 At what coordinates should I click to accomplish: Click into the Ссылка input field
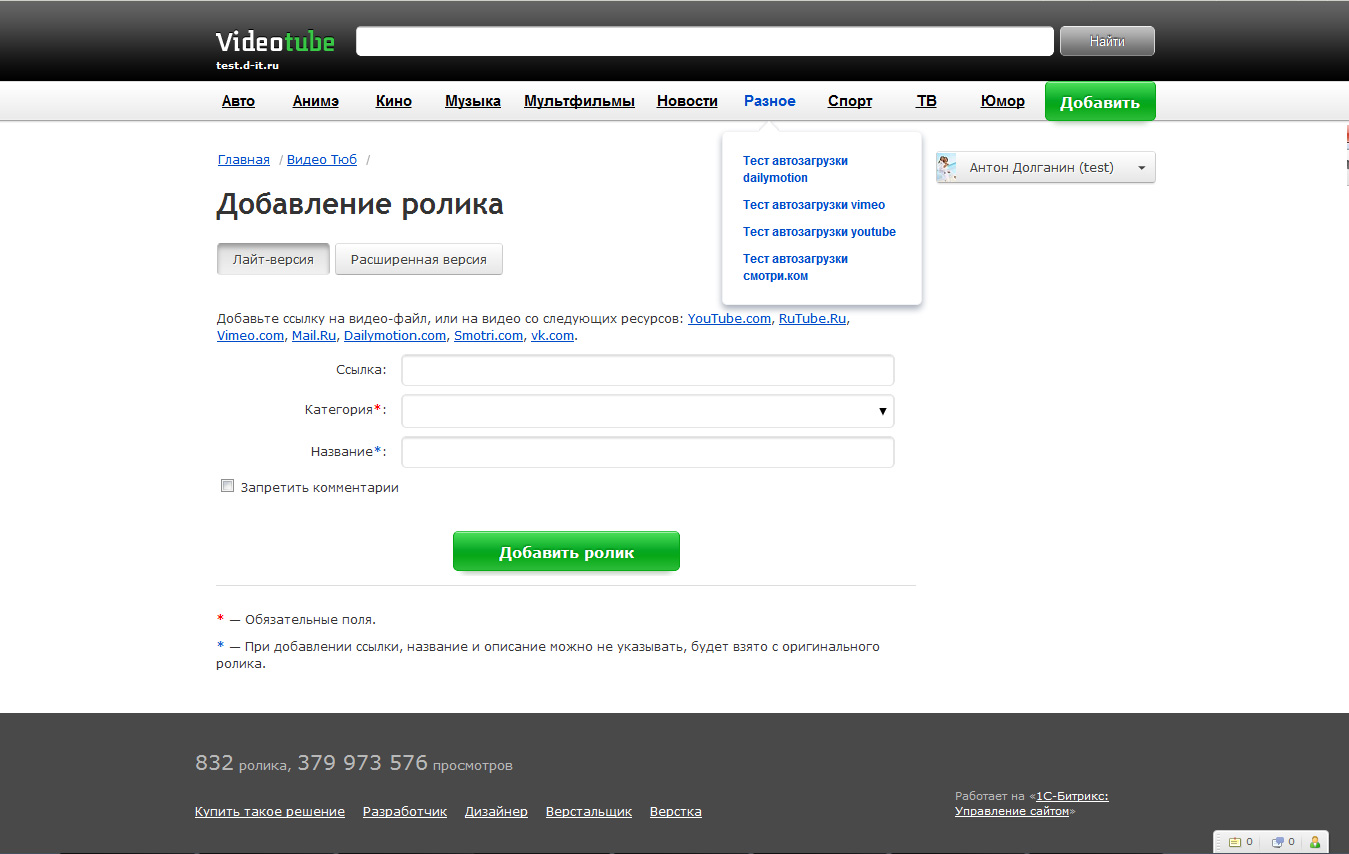click(x=647, y=370)
